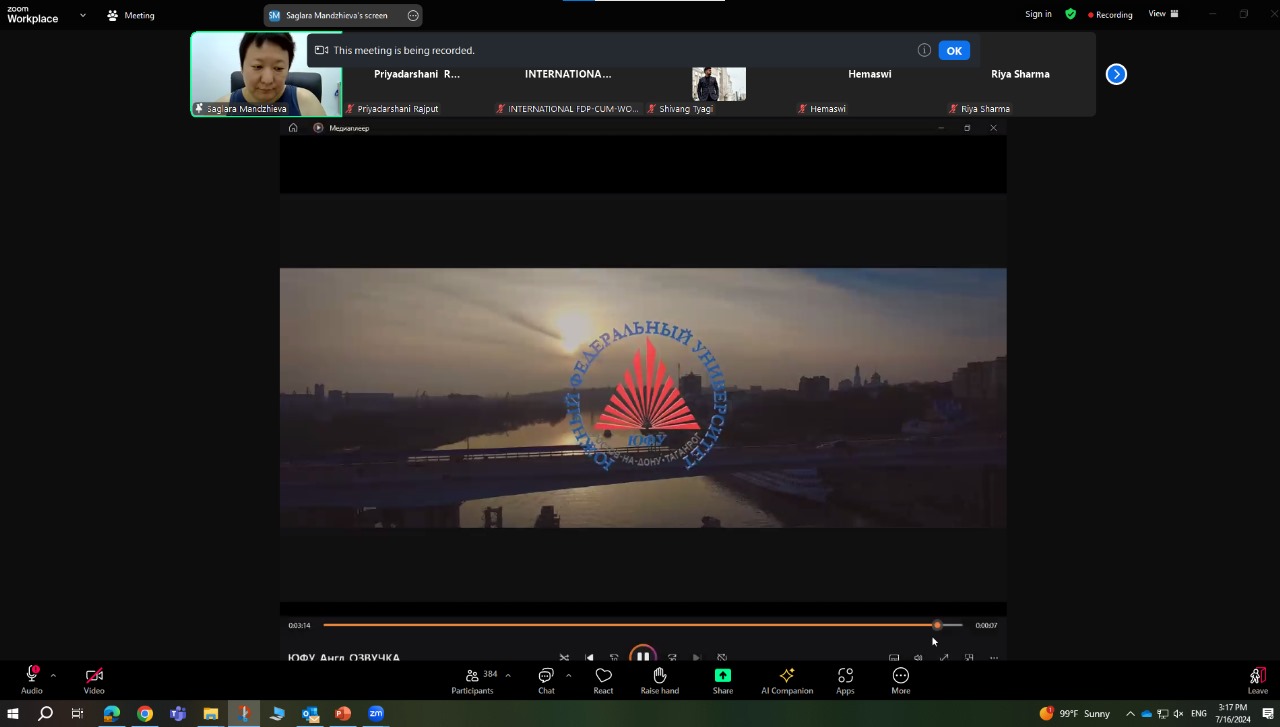
Task: Open the Apps panel
Action: pyautogui.click(x=845, y=679)
